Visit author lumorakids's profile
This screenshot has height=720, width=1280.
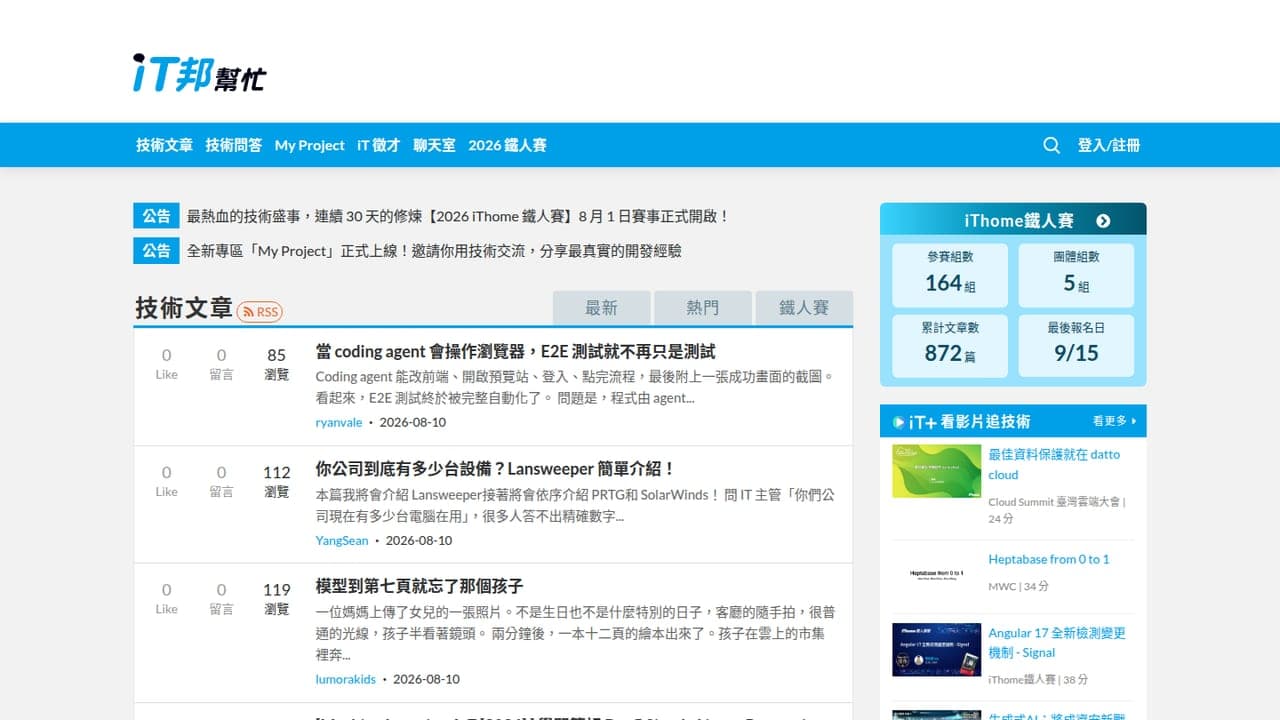pos(346,679)
